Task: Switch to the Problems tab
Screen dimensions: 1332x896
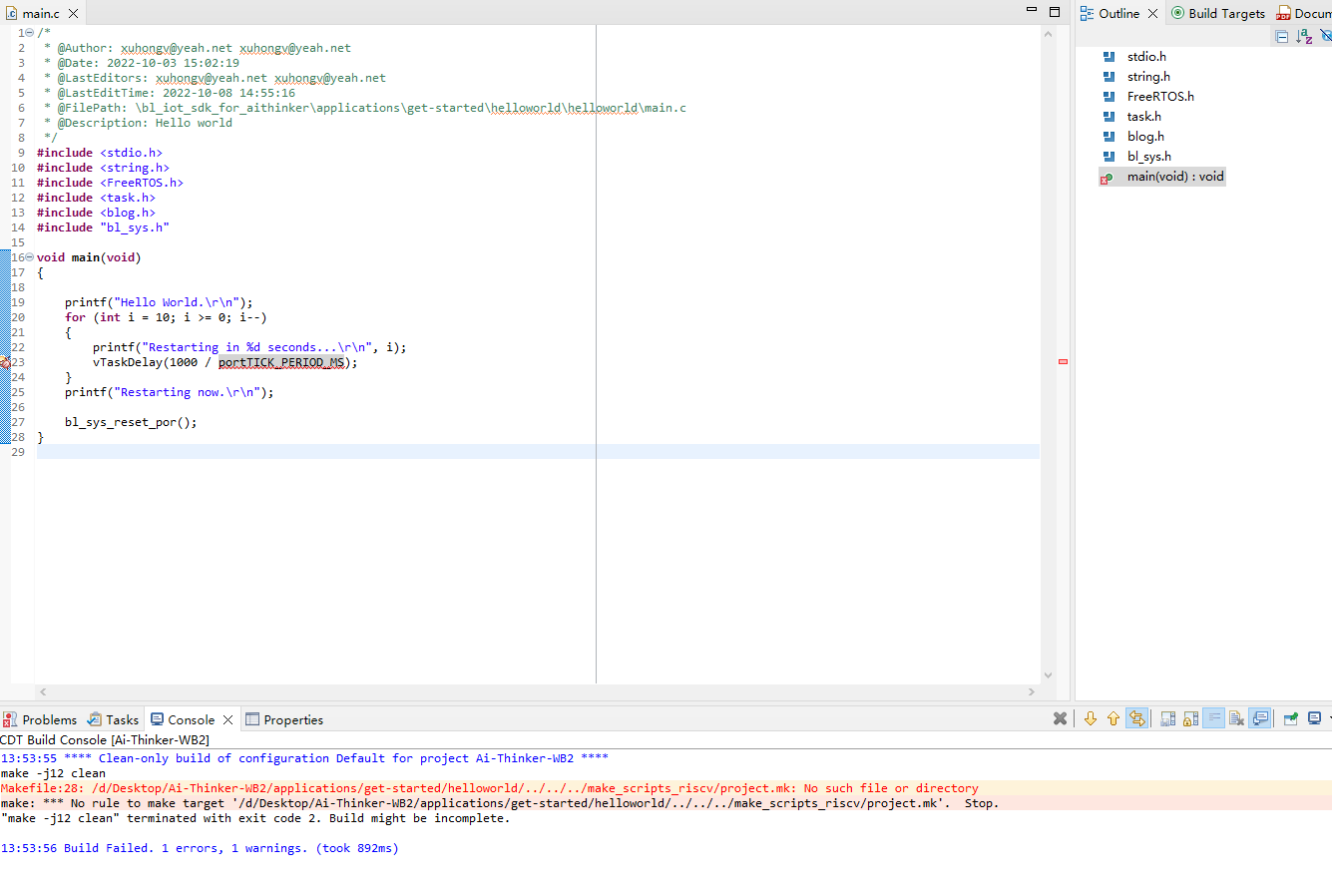Action: 40,719
